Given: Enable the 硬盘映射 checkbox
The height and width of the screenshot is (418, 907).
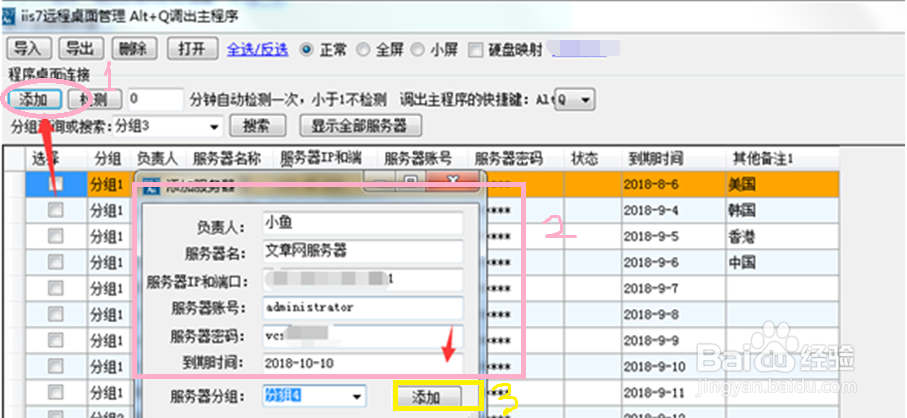Looking at the screenshot, I should [x=475, y=50].
